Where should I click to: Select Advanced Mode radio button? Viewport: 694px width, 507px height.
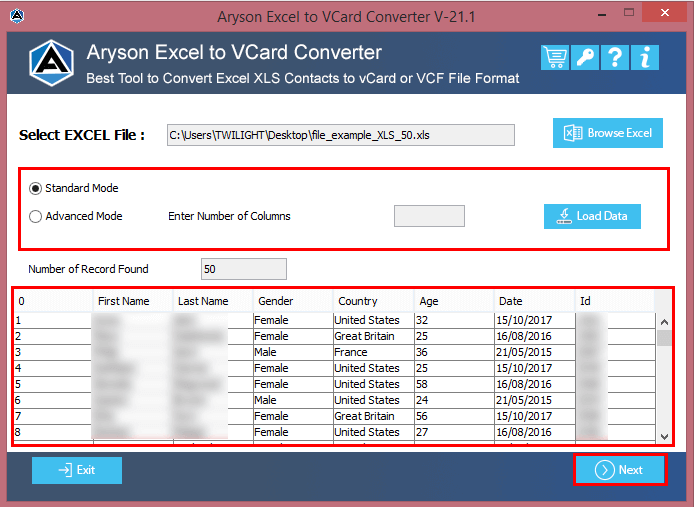tap(35, 217)
